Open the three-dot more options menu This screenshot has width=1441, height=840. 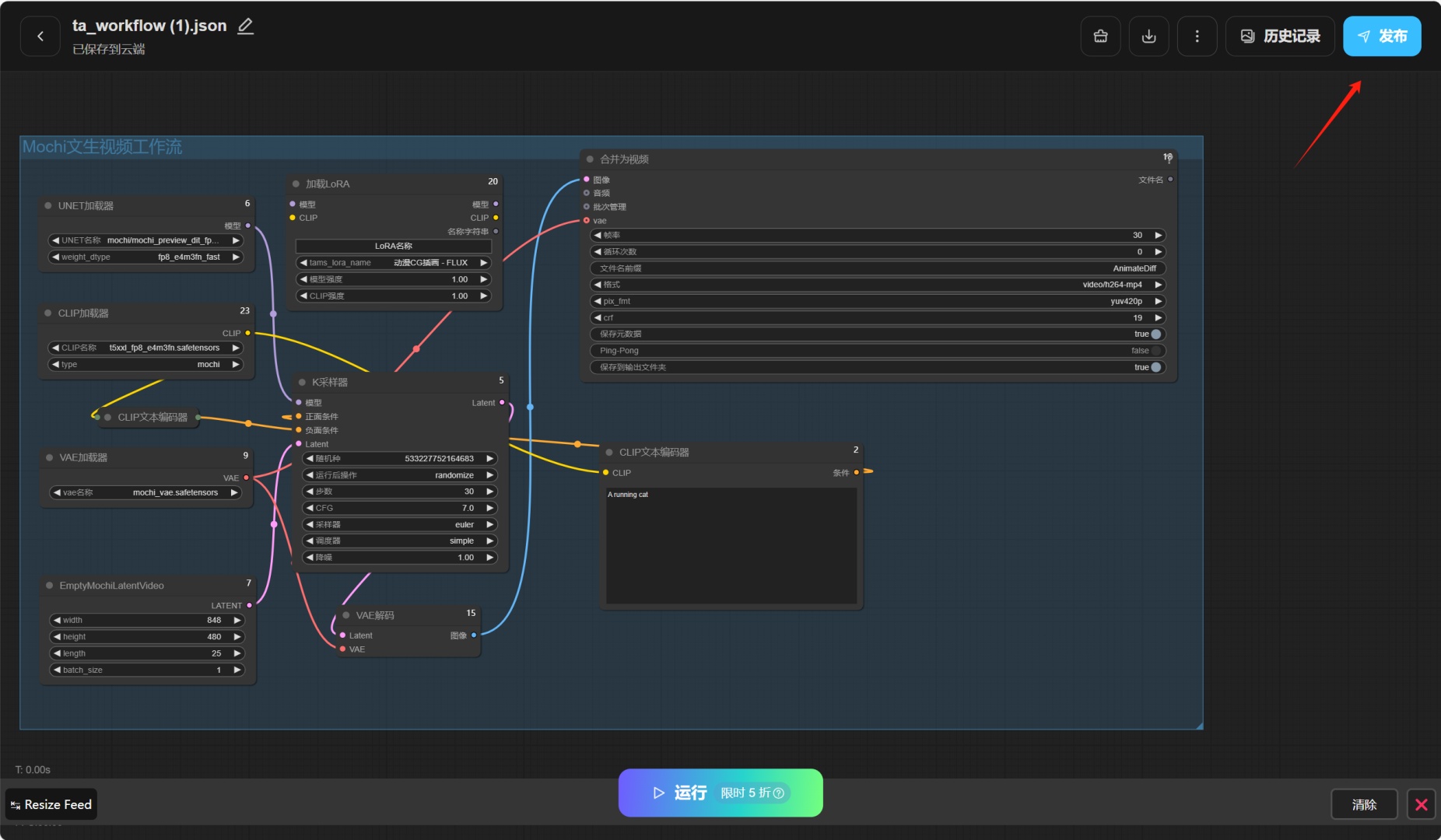pyautogui.click(x=1197, y=36)
